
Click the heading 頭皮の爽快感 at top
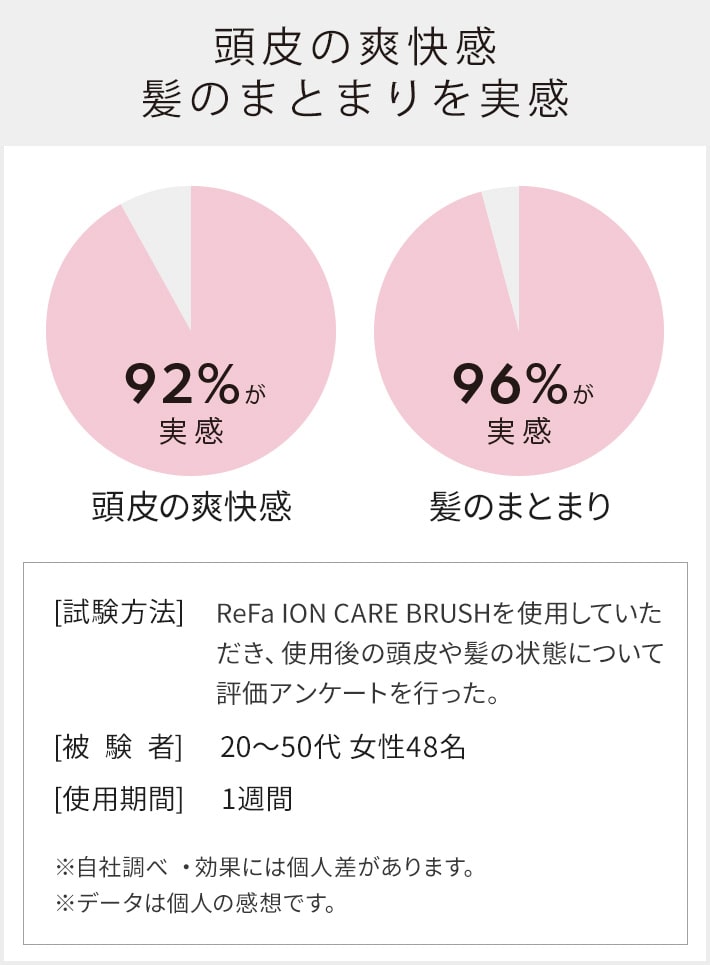[355, 47]
